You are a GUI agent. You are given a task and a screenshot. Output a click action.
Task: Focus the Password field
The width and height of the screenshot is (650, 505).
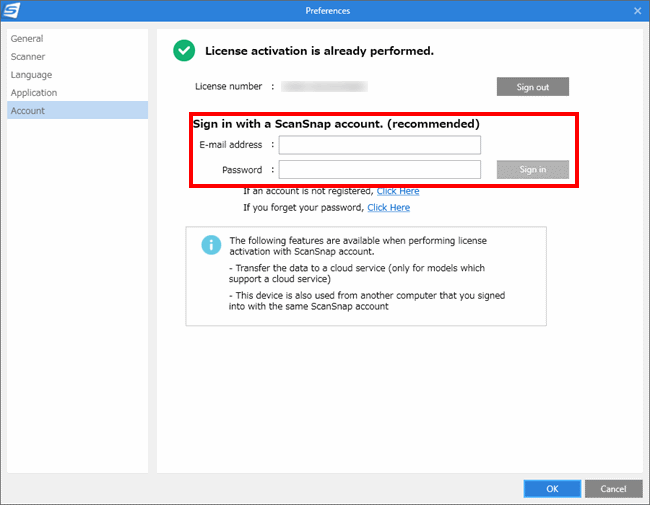(x=379, y=170)
